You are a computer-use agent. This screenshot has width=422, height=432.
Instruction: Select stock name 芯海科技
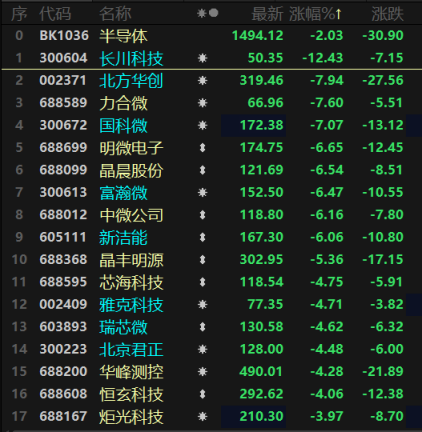click(131, 282)
